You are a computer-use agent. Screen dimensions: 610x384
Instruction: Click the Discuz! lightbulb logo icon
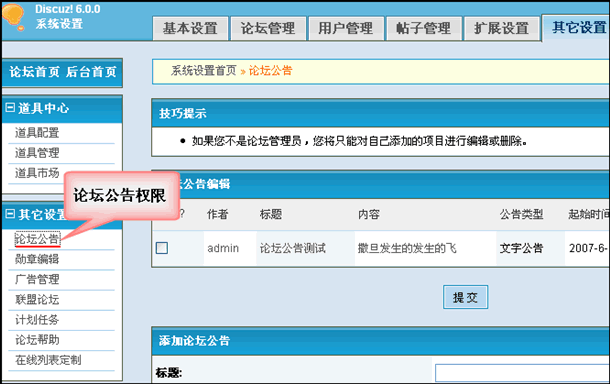(13, 16)
